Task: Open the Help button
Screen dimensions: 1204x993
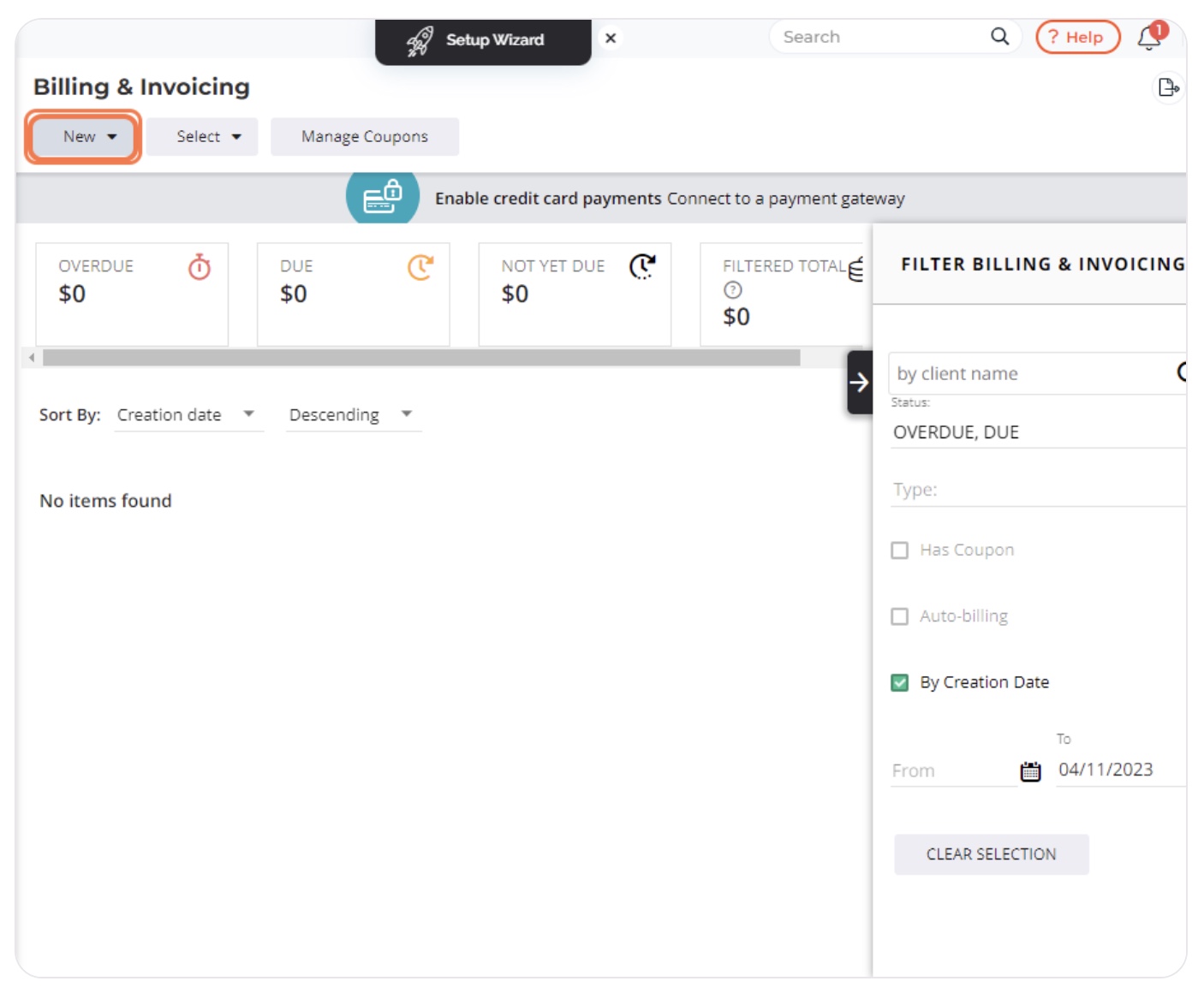Action: tap(1077, 37)
